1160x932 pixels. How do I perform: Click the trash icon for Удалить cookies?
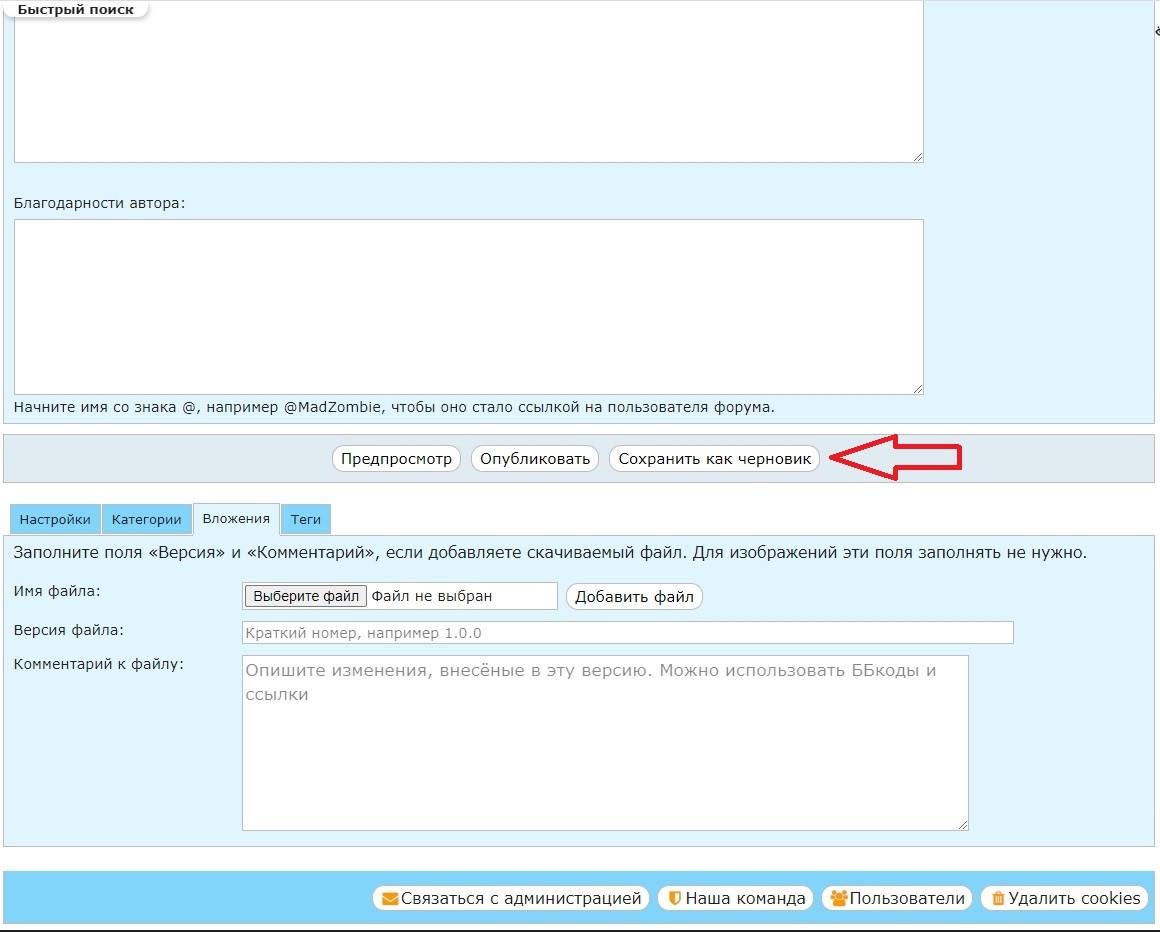pyautogui.click(x=997, y=898)
